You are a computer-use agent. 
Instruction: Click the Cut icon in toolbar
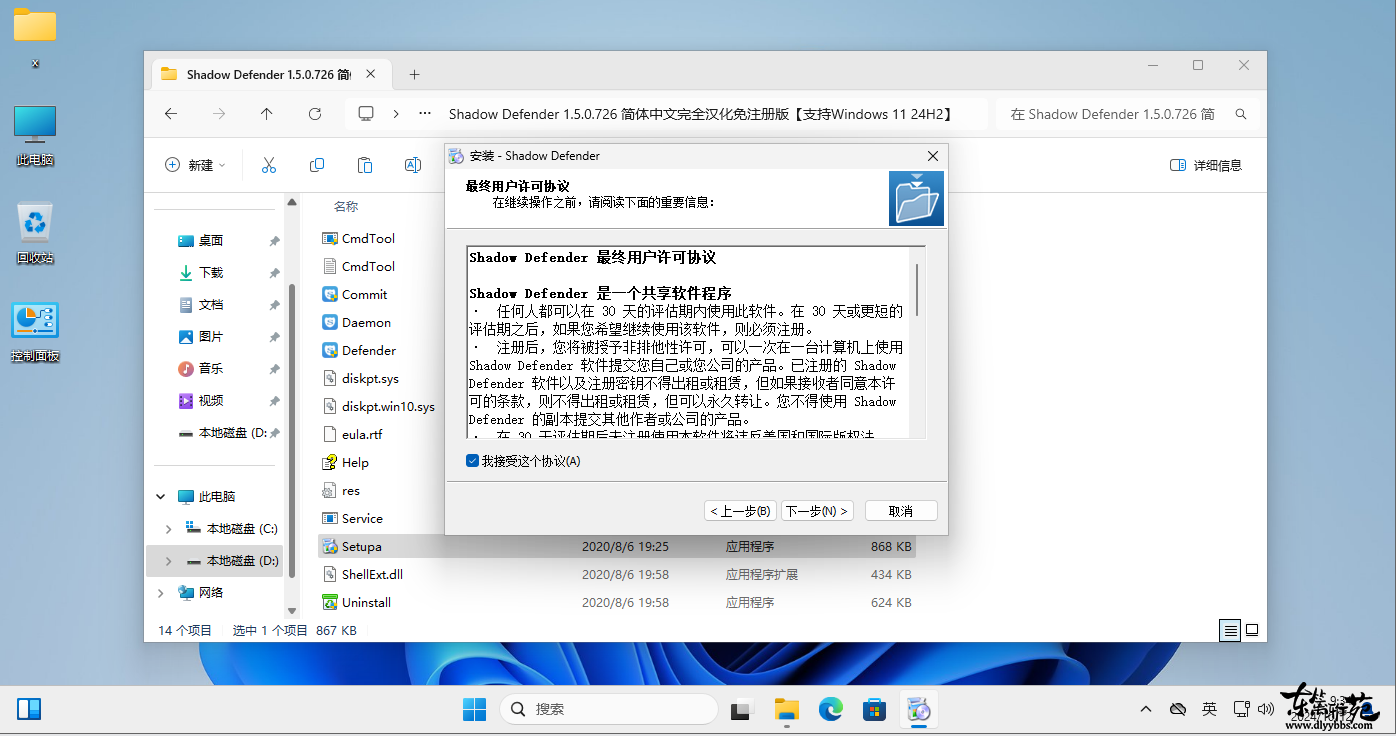[x=268, y=165]
